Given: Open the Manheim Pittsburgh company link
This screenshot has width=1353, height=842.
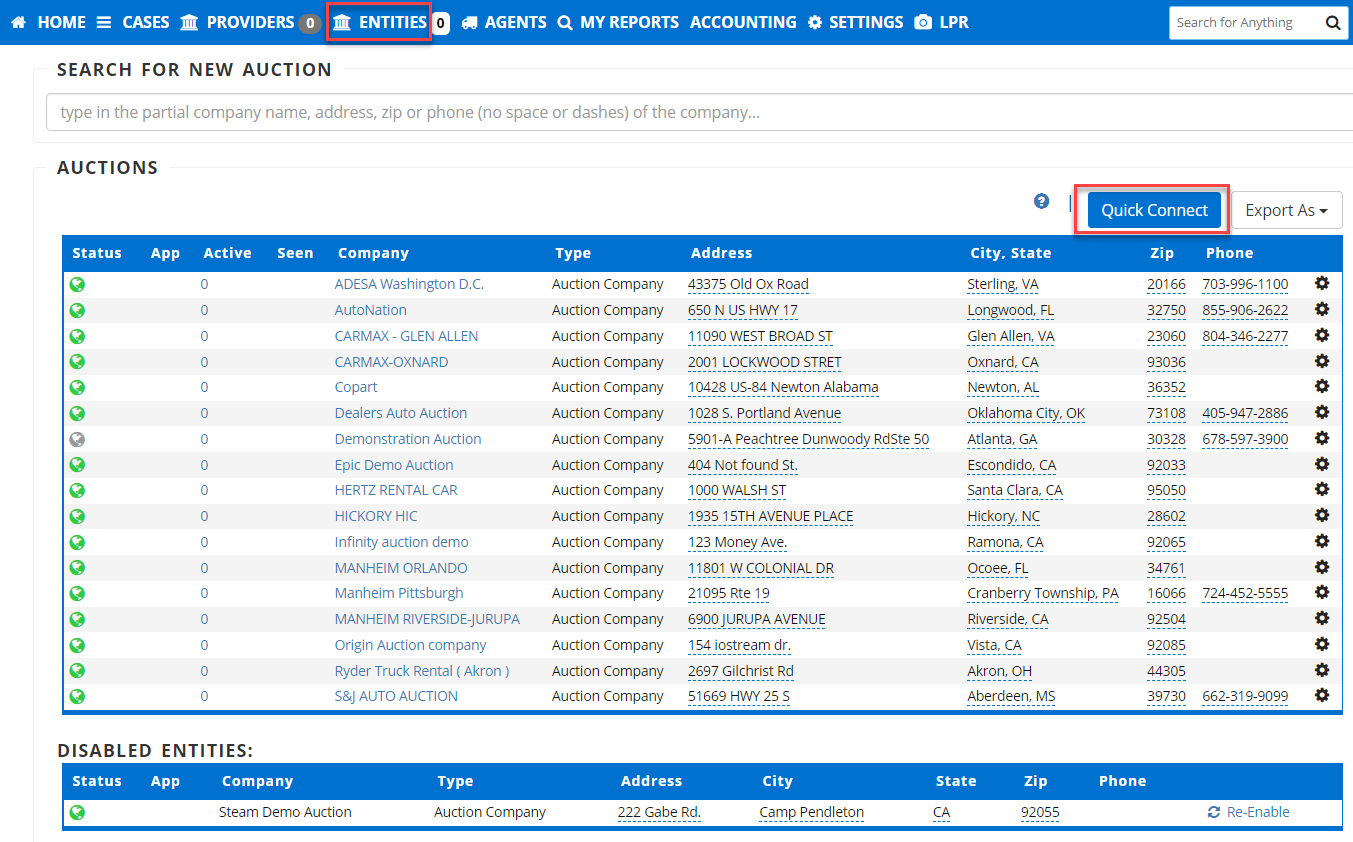Looking at the screenshot, I should 399,593.
